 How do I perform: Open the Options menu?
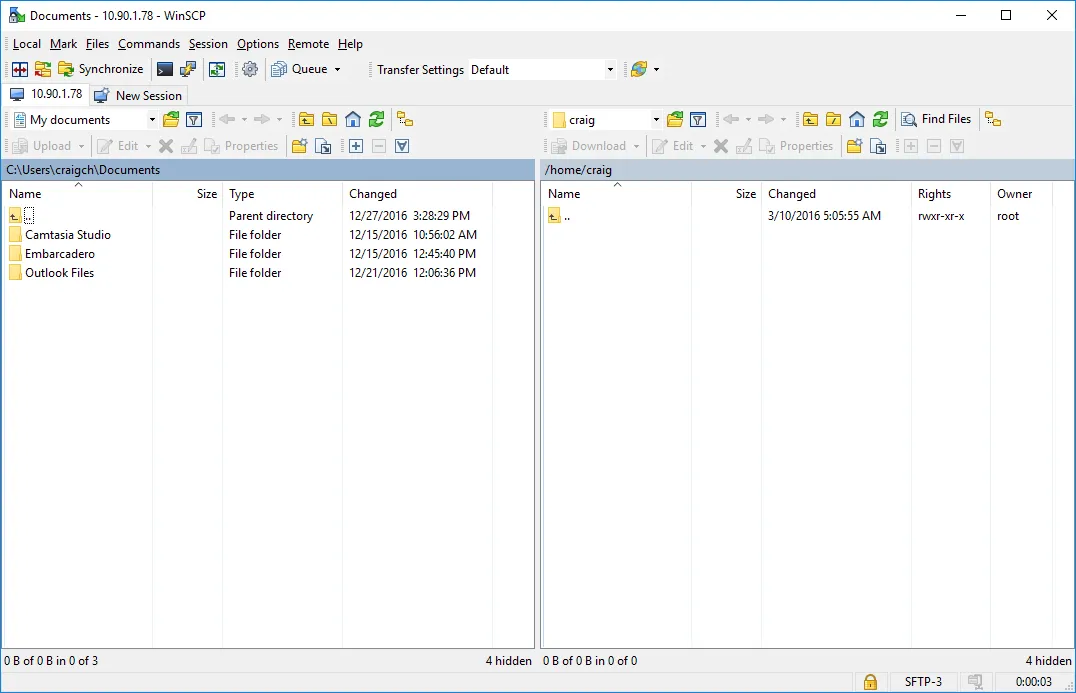[258, 44]
